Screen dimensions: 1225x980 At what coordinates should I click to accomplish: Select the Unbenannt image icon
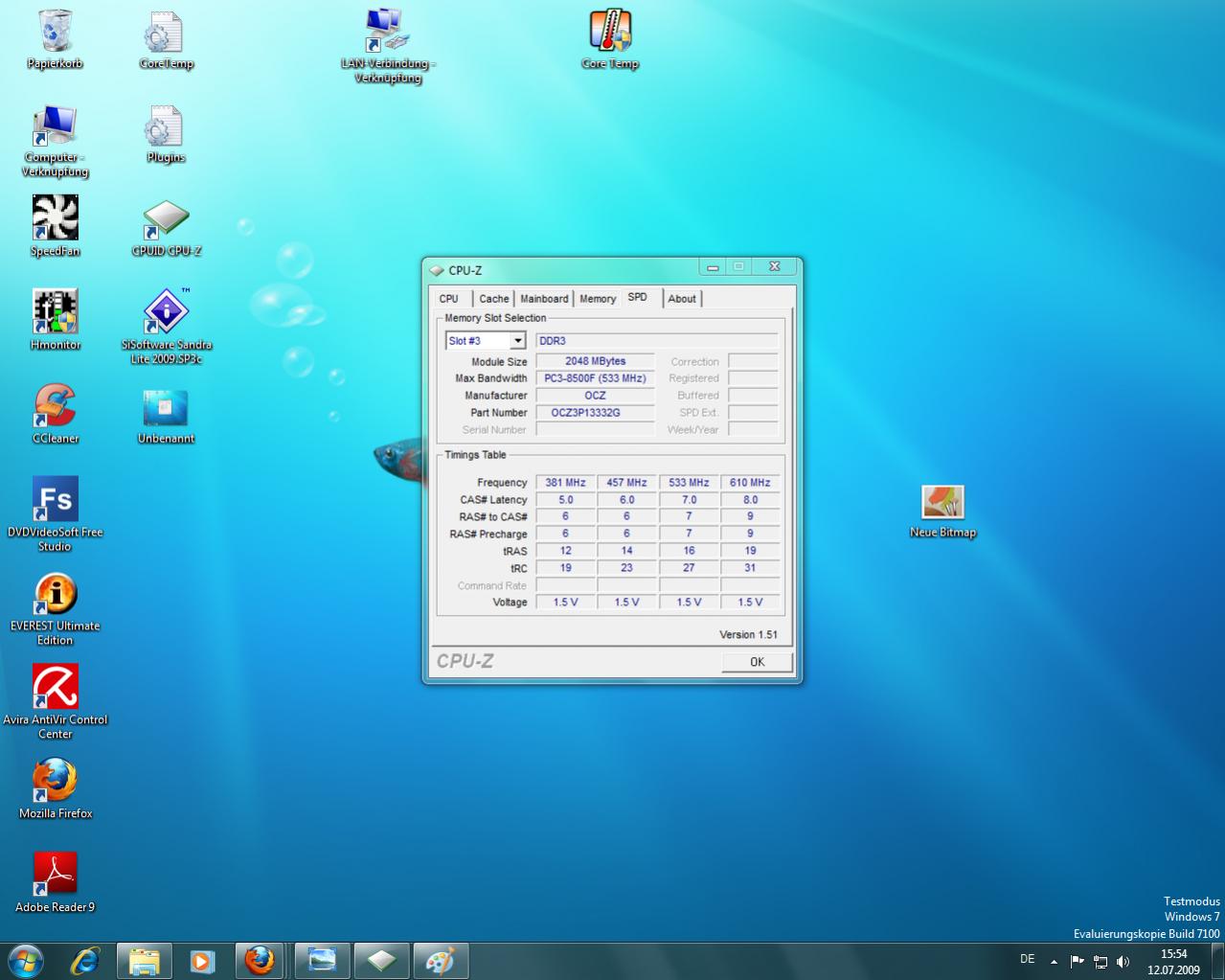point(166,416)
